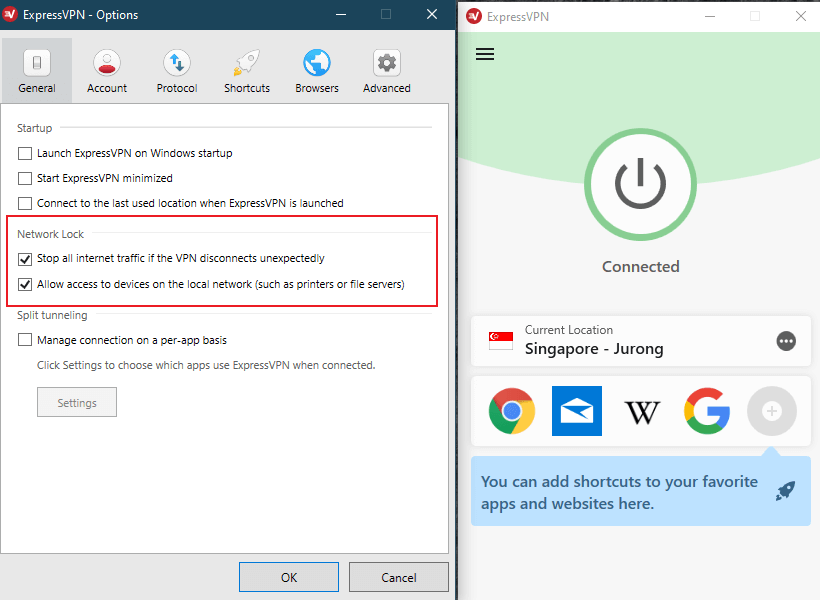Open the Wikipedia shortcut icon

642,412
